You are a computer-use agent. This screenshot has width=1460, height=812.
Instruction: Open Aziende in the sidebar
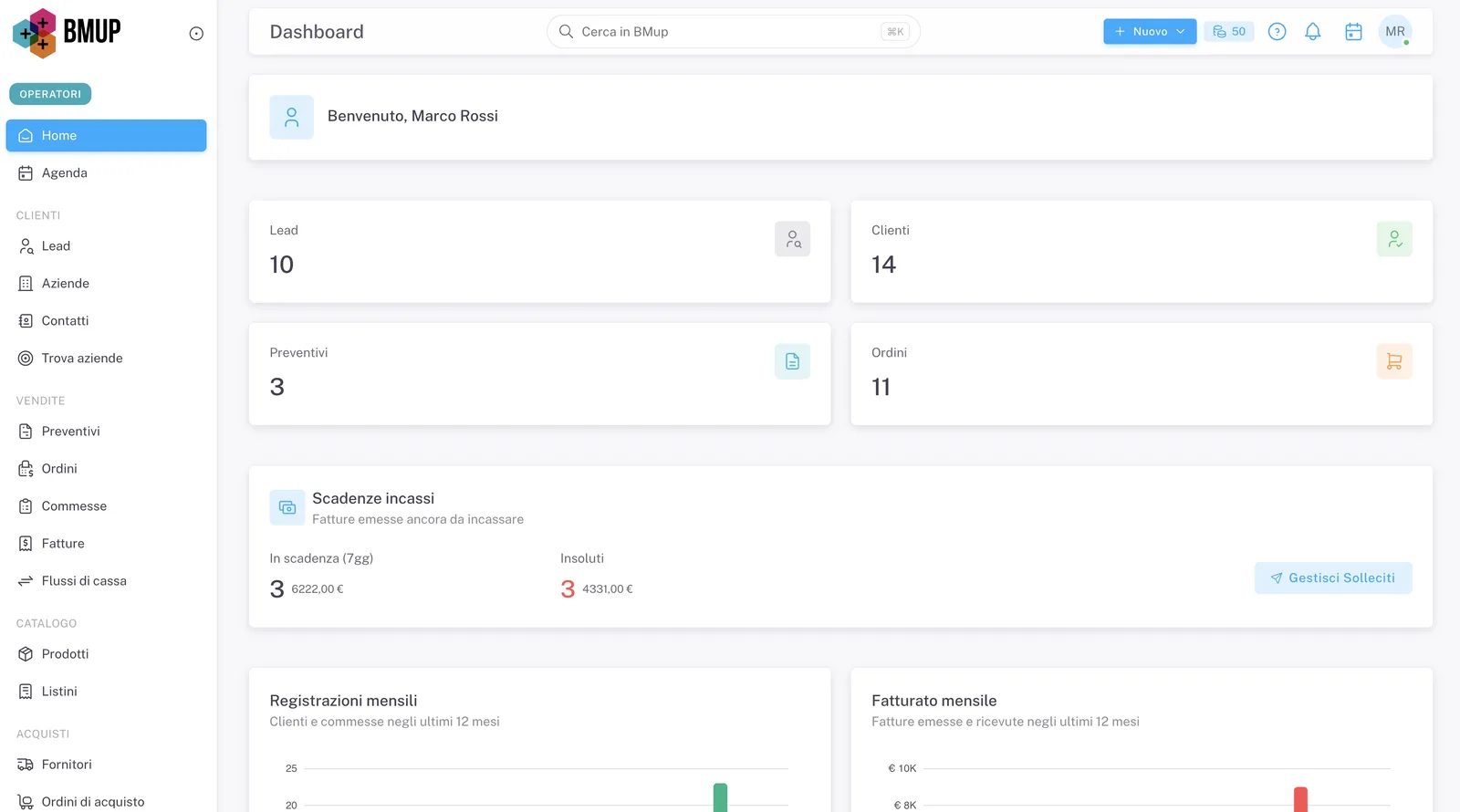coord(106,284)
